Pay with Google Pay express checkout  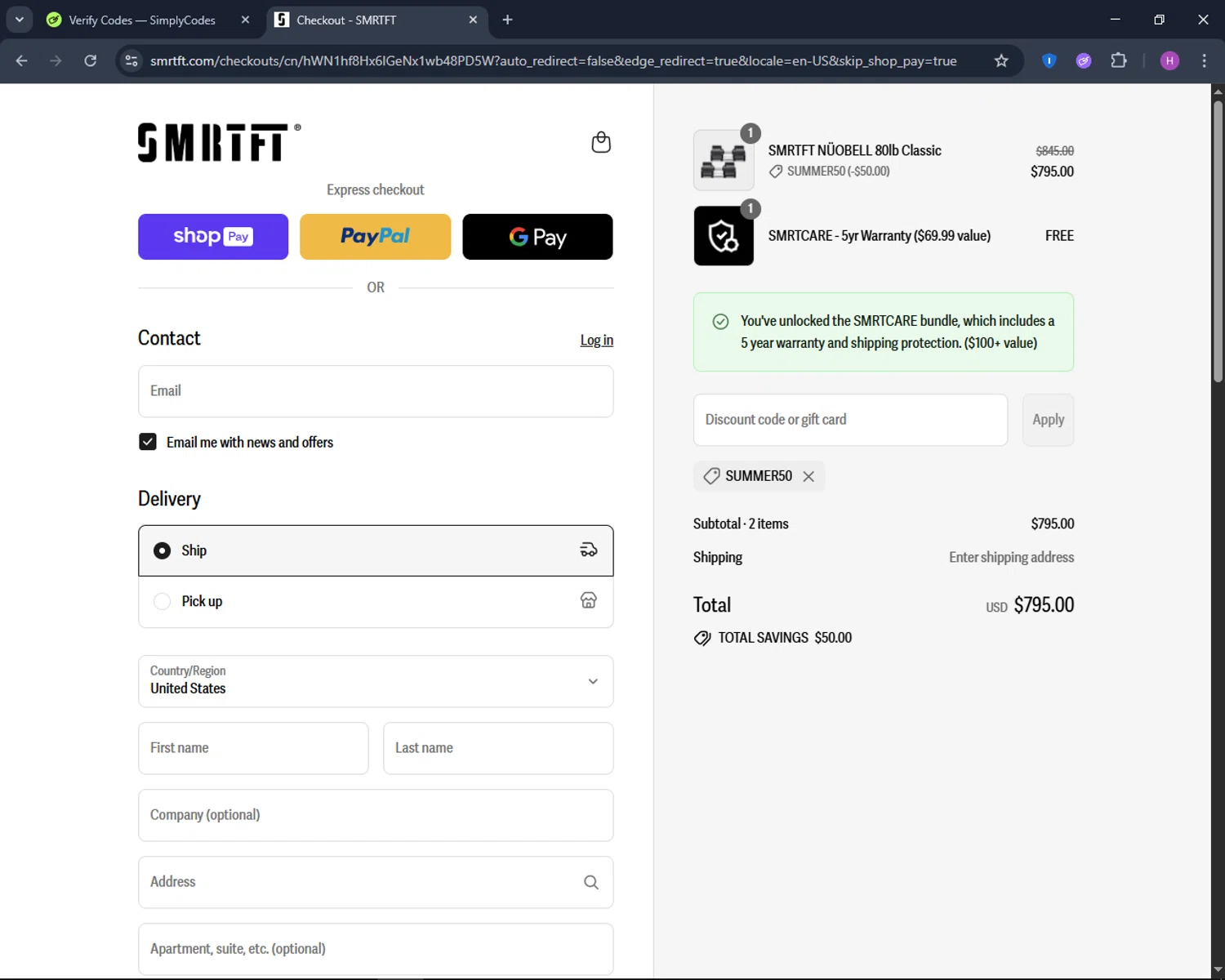tap(537, 237)
